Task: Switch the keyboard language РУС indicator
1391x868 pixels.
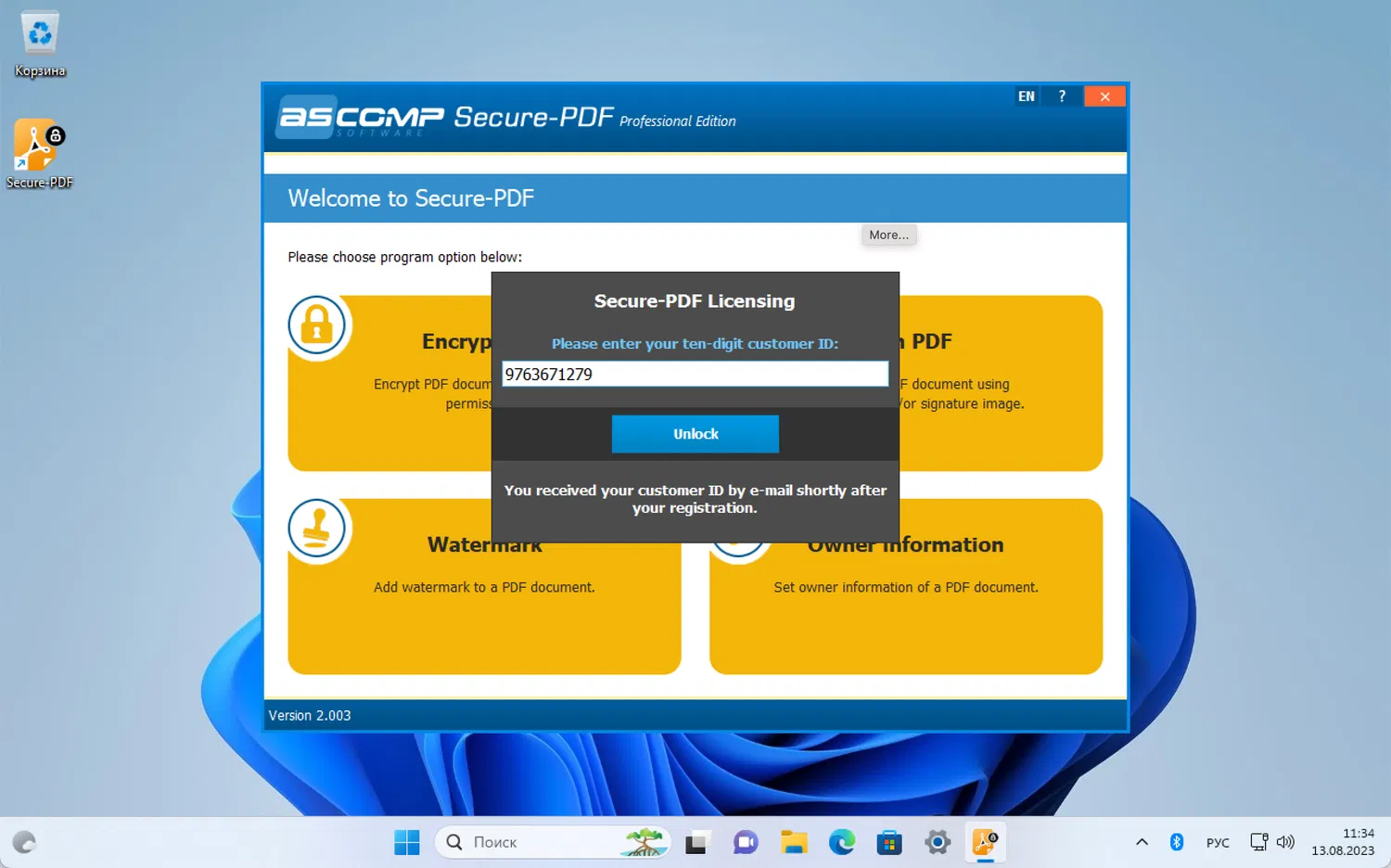Action: point(1218,843)
